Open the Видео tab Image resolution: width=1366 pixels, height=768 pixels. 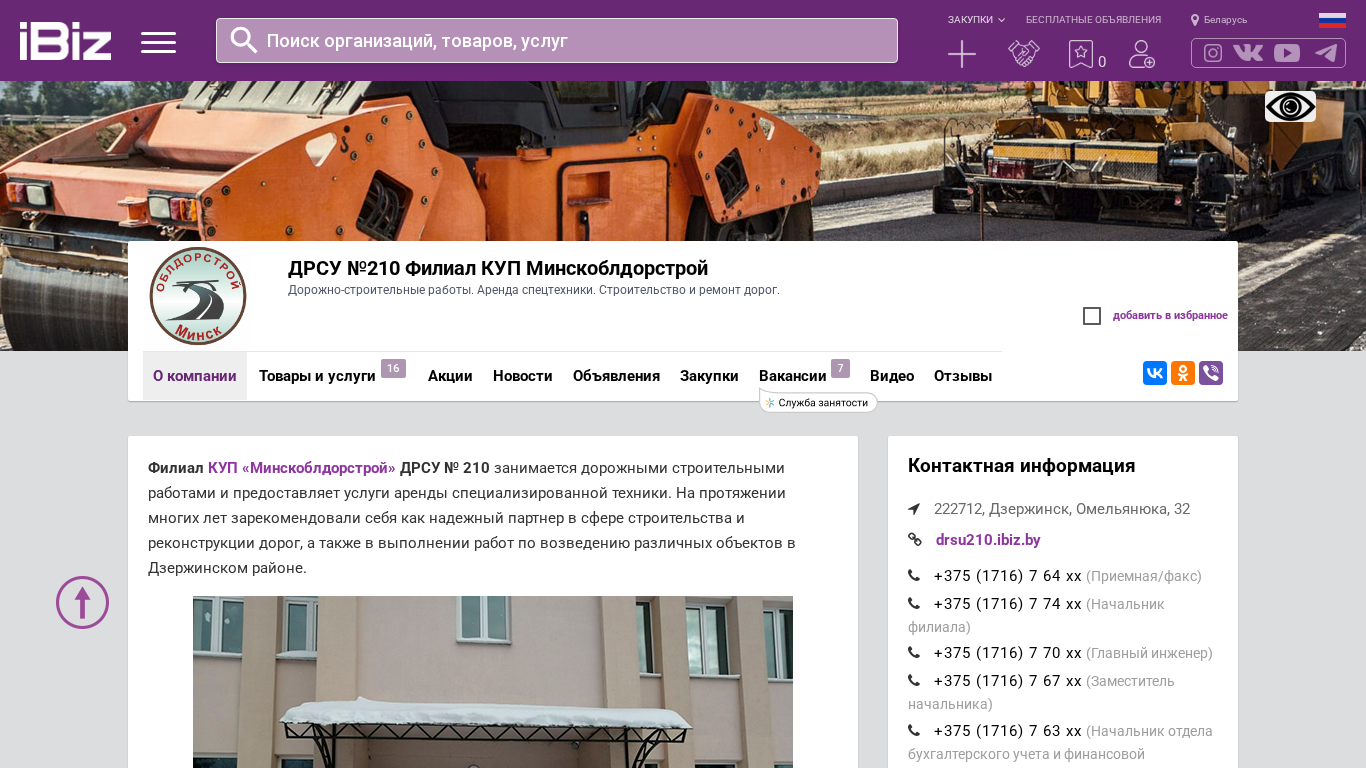point(892,376)
